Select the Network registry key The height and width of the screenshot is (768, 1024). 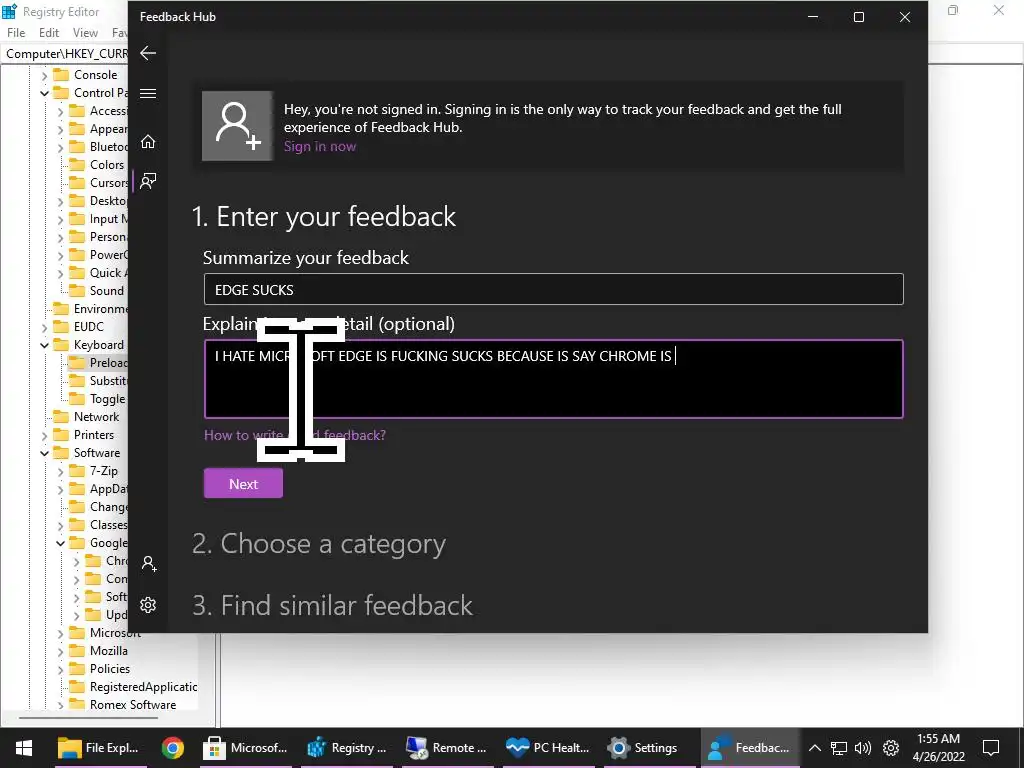(97, 417)
